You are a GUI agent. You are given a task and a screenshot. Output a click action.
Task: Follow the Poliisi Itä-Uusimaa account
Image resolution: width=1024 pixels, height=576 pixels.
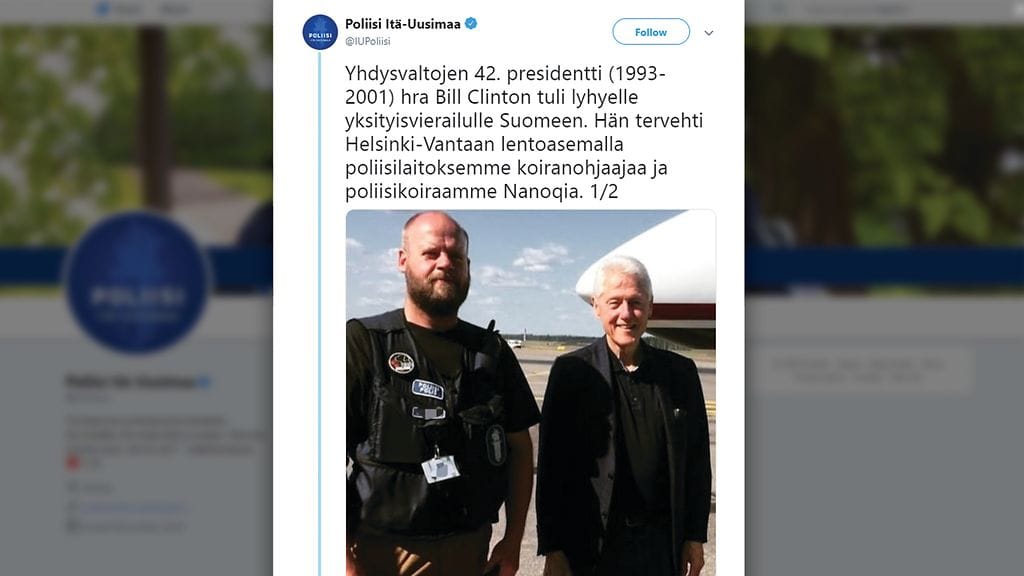[x=650, y=32]
